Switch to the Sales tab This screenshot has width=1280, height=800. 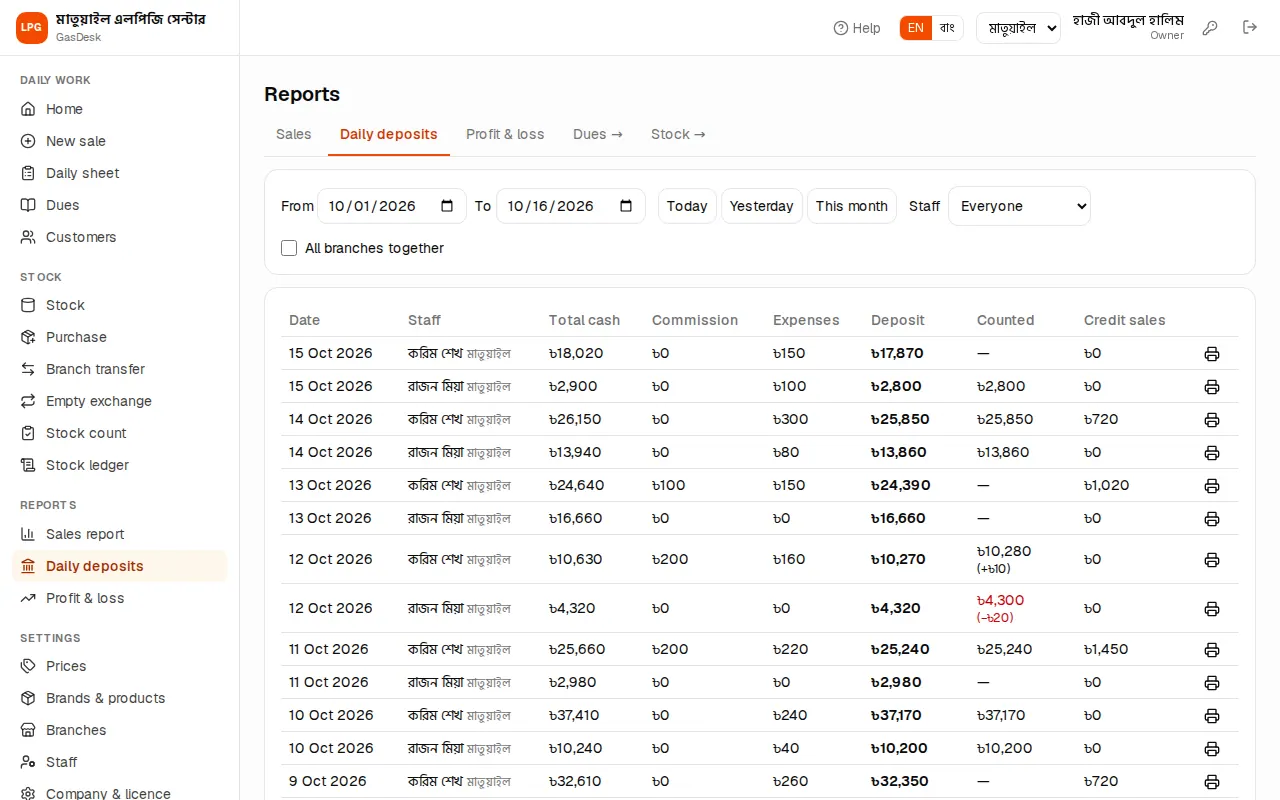pyautogui.click(x=294, y=134)
